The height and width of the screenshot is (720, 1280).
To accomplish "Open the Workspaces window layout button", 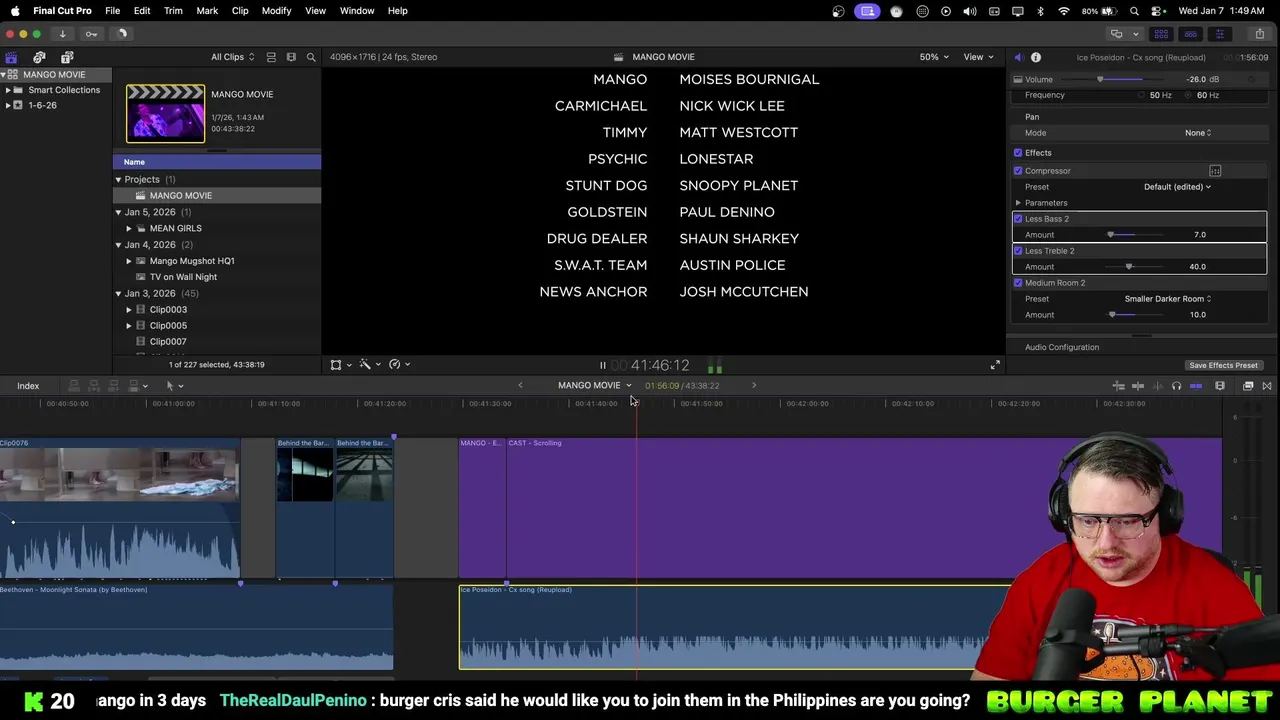I will point(1123,34).
